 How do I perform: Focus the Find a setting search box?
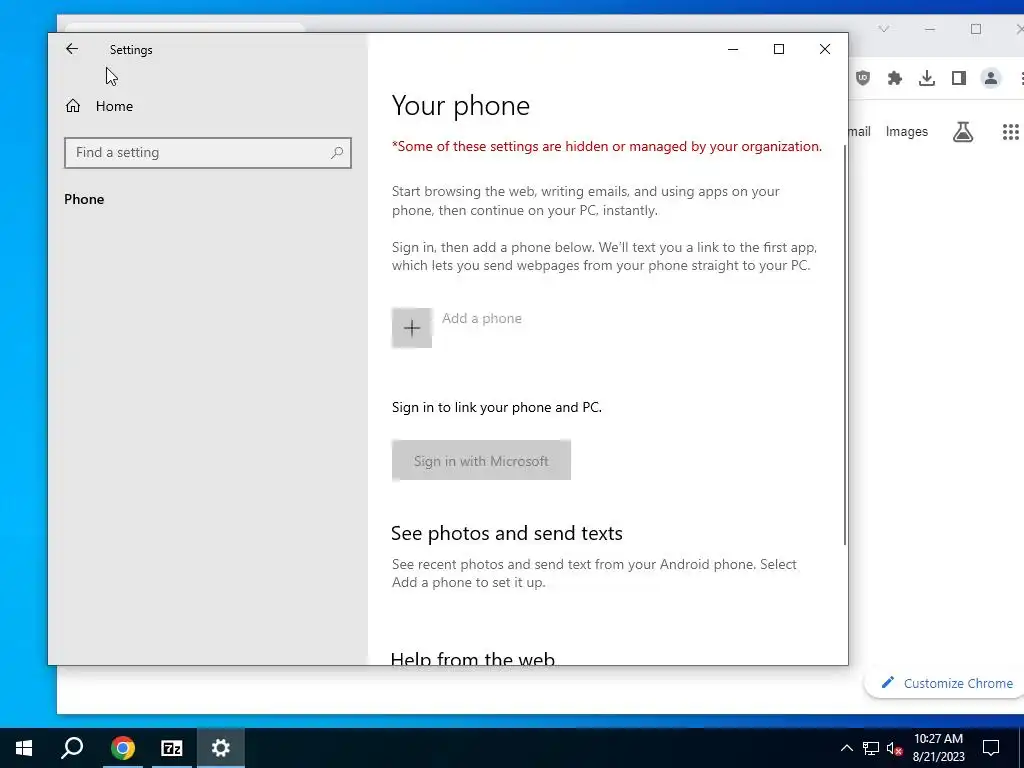208,153
